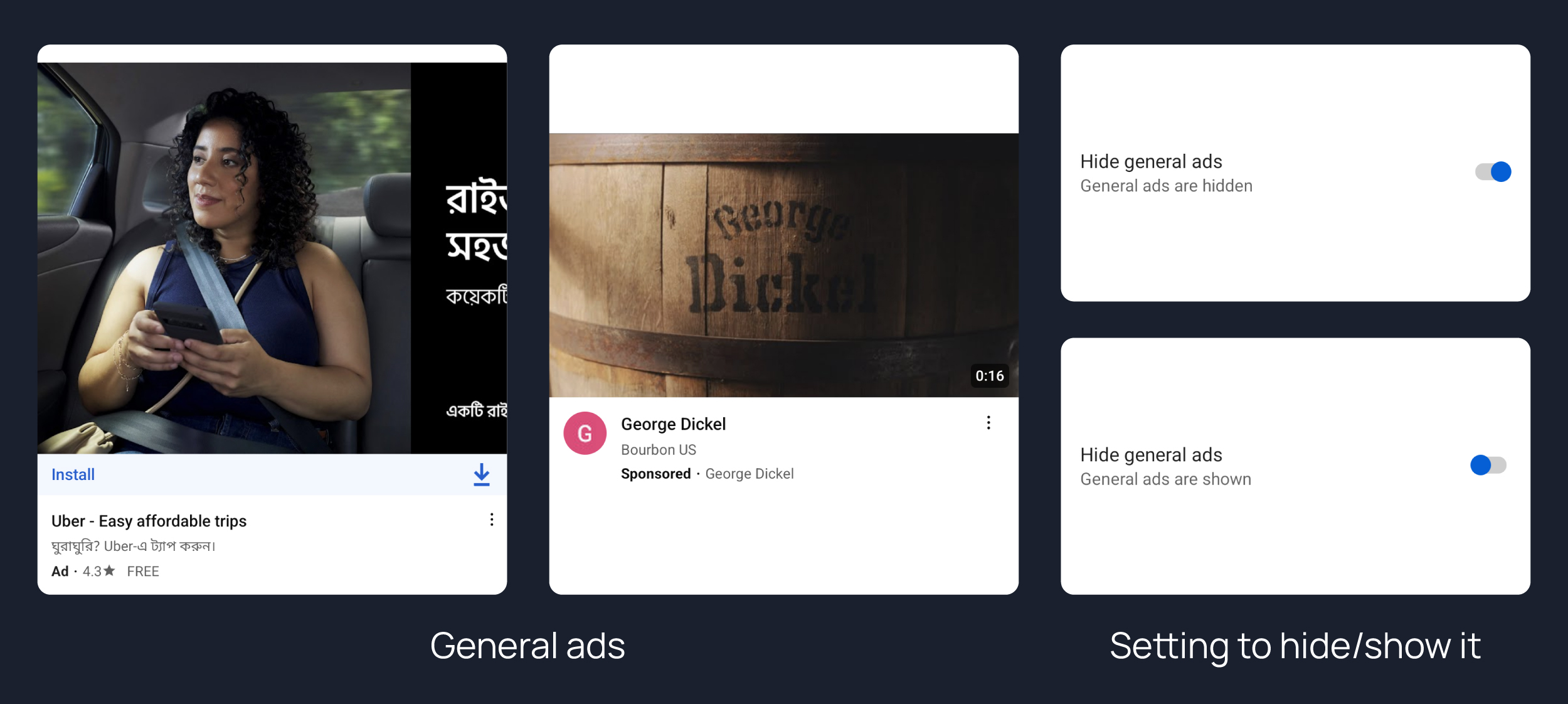Turn off the enabled Hide general ads toggle

coord(1493,172)
